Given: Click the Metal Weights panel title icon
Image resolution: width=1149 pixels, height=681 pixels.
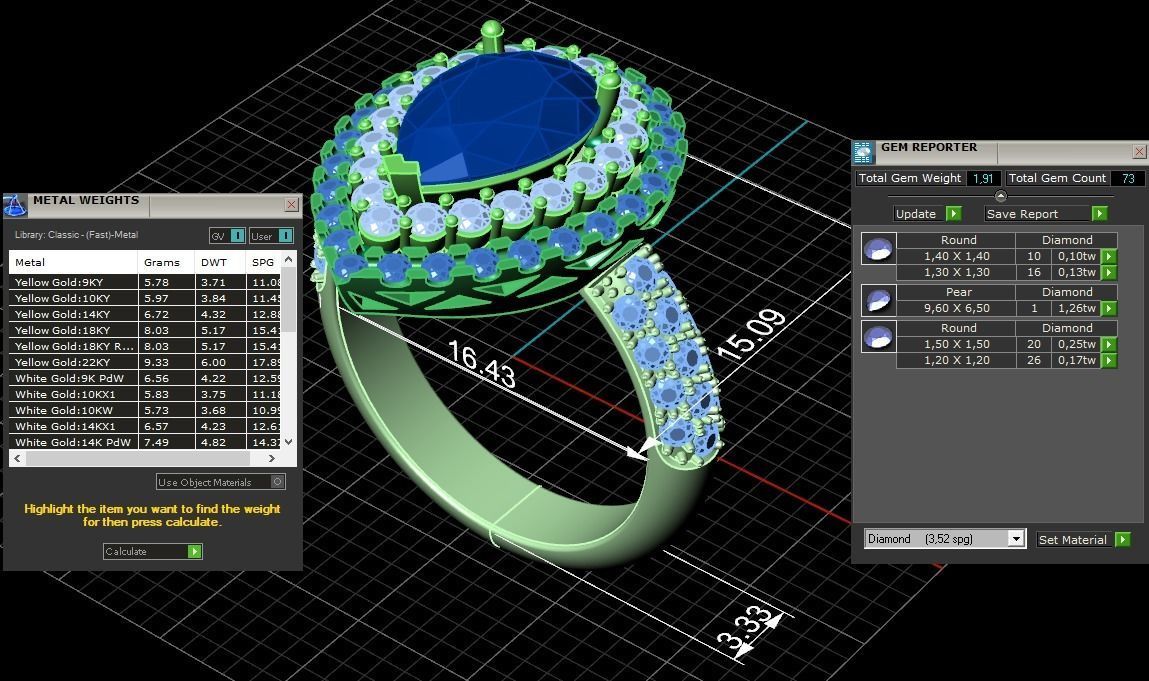Looking at the screenshot, I should coord(15,205).
